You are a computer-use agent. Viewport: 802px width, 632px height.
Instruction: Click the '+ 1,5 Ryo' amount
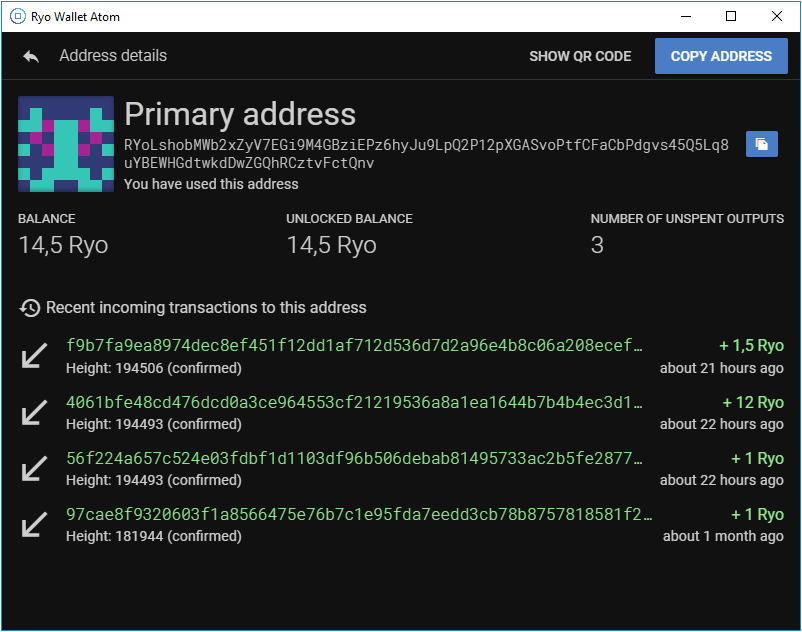coord(751,346)
